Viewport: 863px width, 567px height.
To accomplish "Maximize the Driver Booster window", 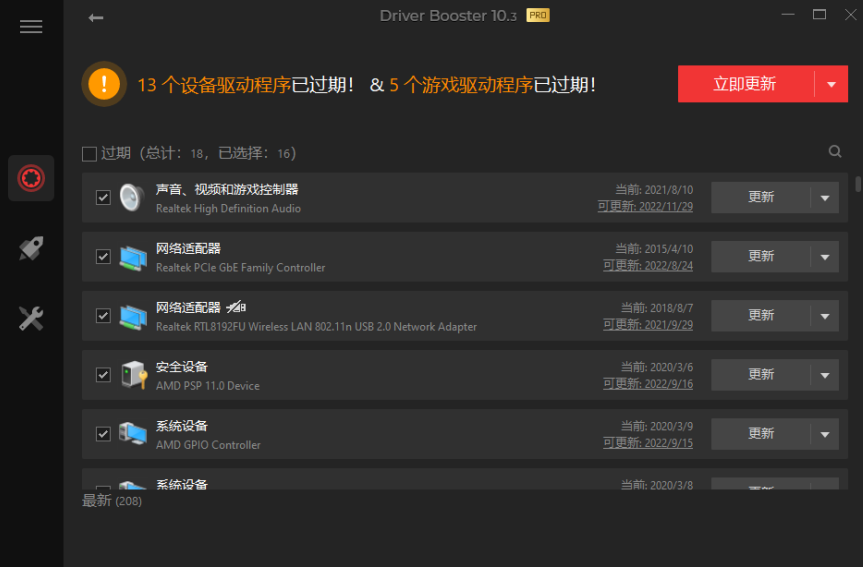I will [820, 15].
